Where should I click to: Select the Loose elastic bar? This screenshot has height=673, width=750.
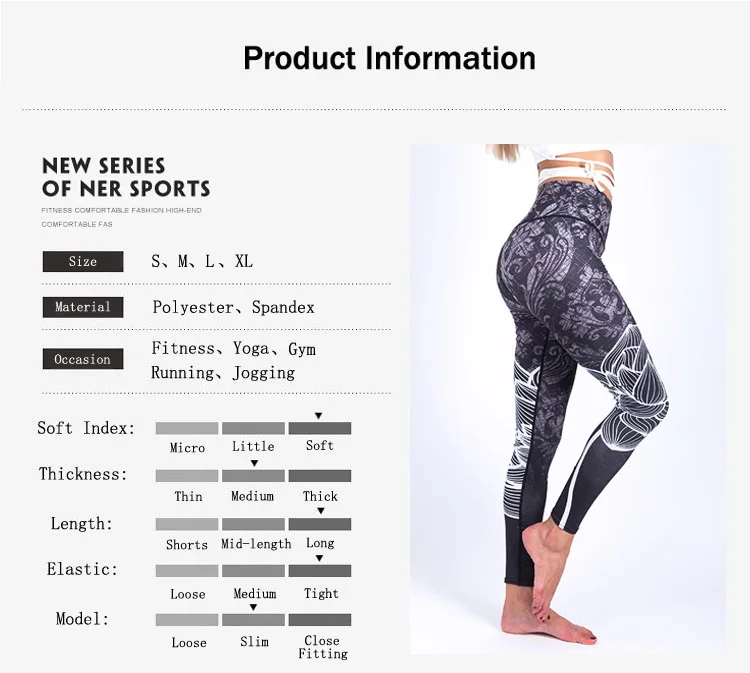coord(187,571)
